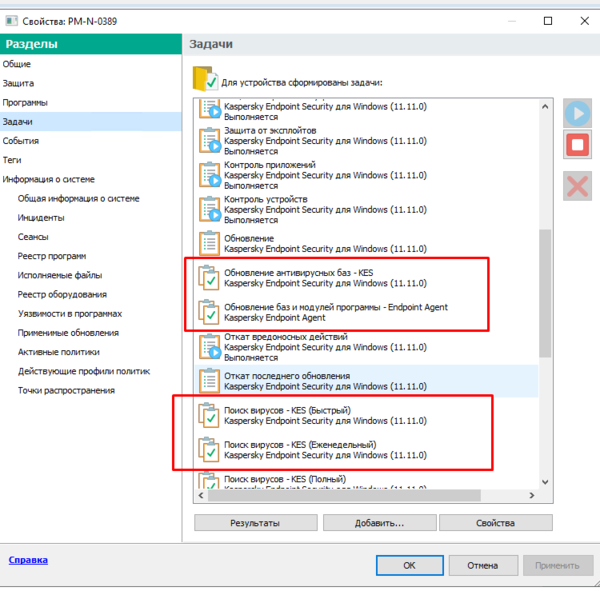The height and width of the screenshot is (591, 600).
Task: Click the horizontal scrollbar thumb in task list
Action: [x=344, y=495]
